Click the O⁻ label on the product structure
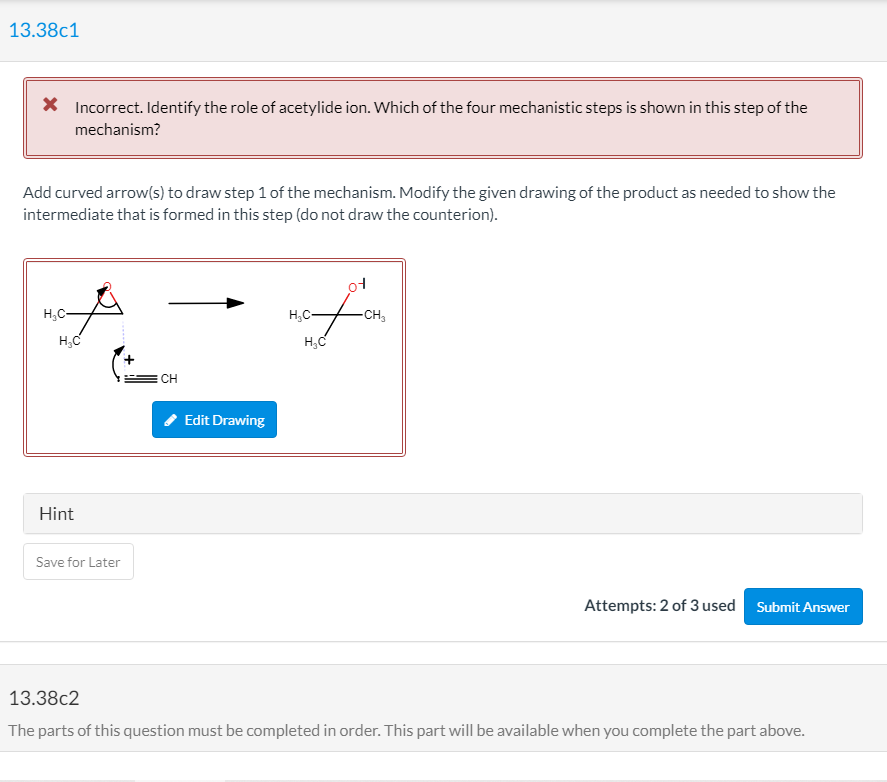Screen dimensions: 887x782 (354, 287)
